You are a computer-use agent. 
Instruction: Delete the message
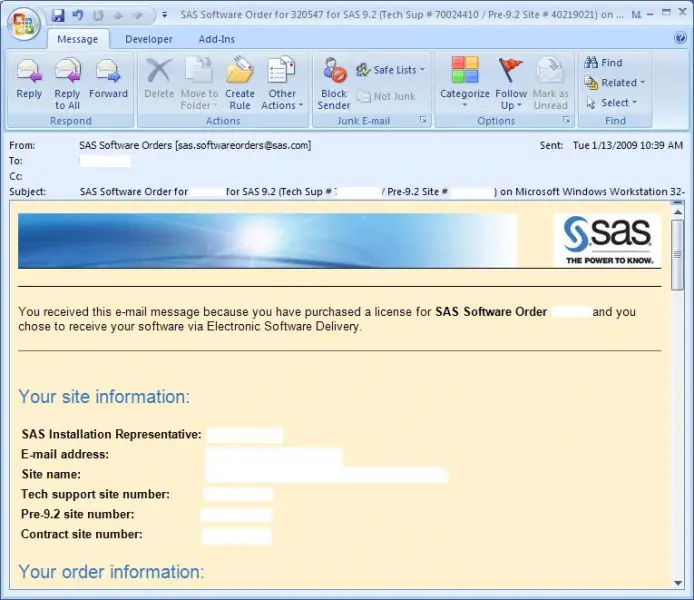pyautogui.click(x=159, y=80)
